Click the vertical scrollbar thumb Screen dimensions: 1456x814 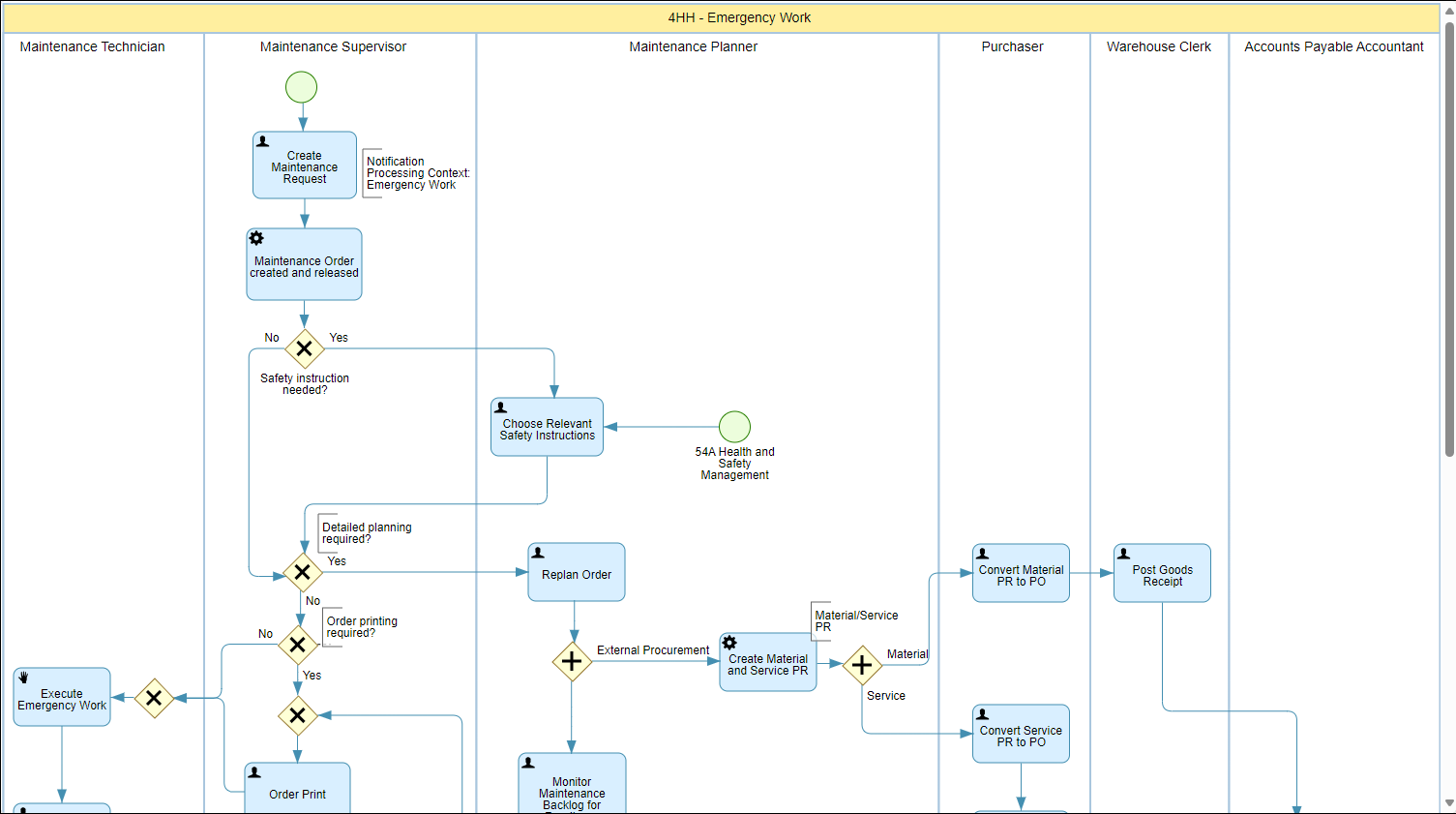pyautogui.click(x=1449, y=237)
